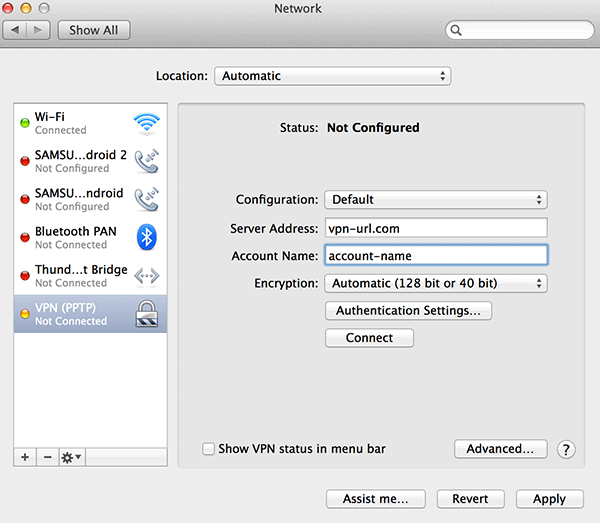Select VPN (PPTP) service

[x=91, y=314]
